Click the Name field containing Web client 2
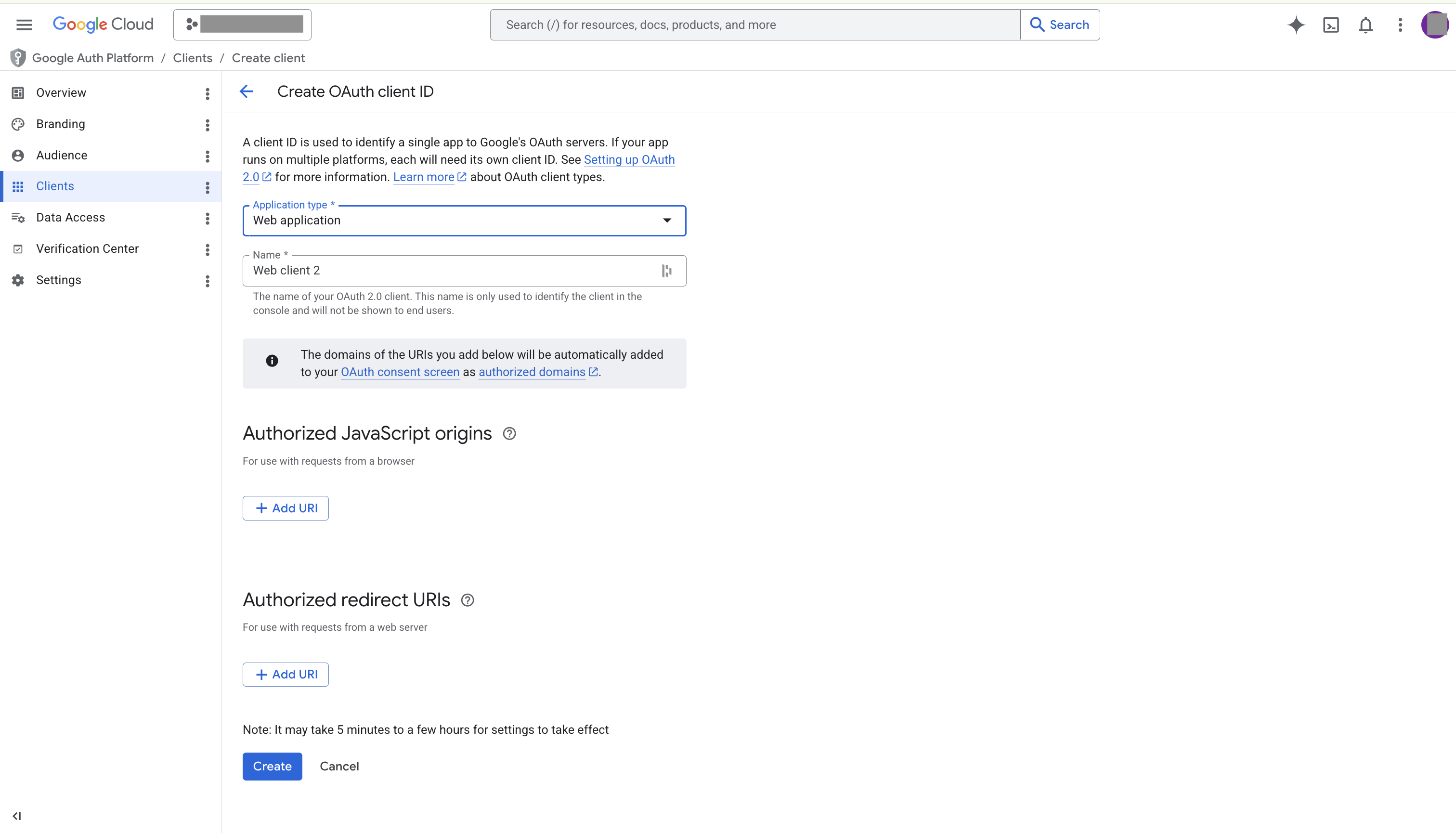1456x833 pixels. point(464,271)
